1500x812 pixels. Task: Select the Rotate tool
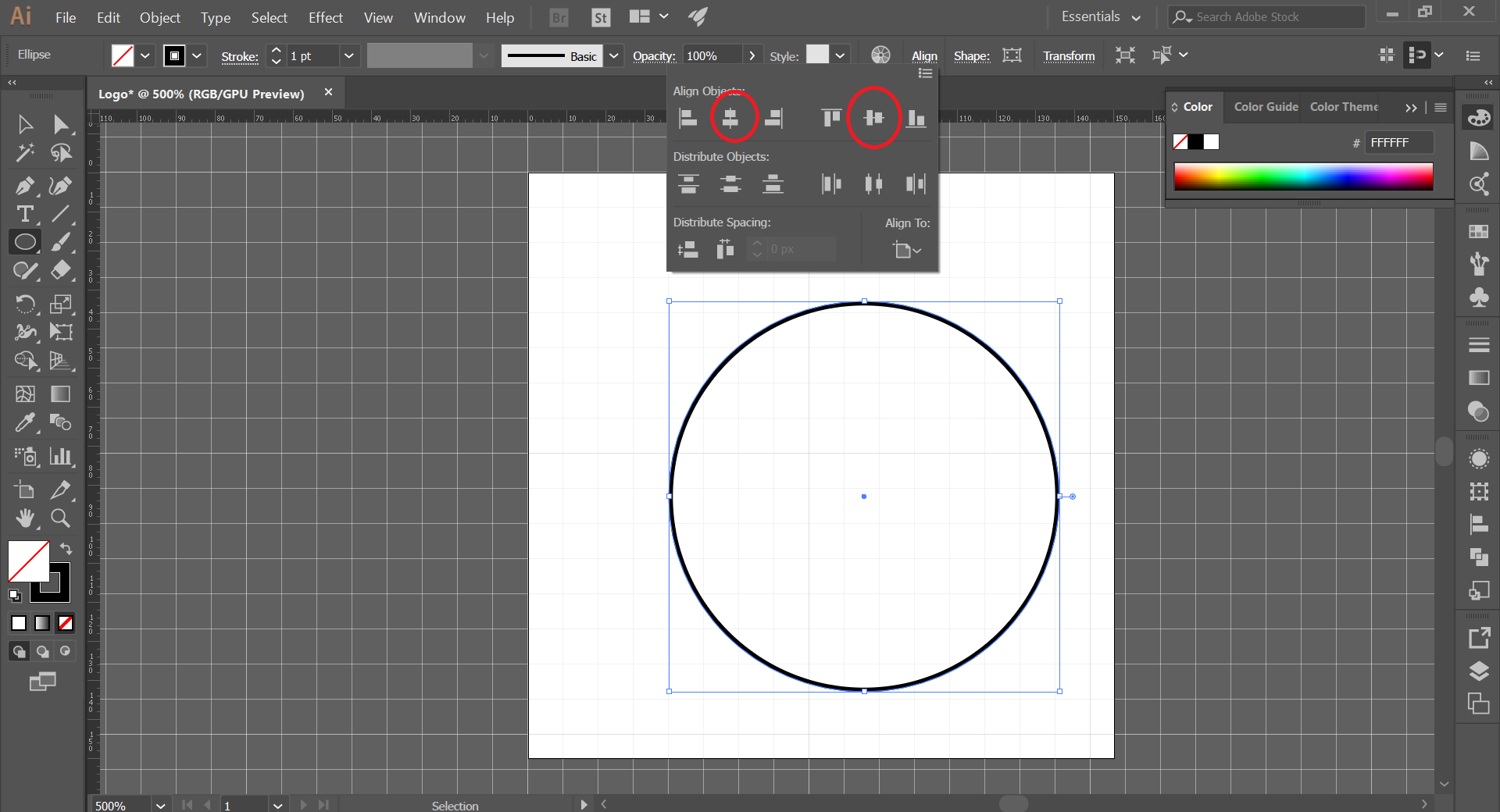click(x=25, y=303)
